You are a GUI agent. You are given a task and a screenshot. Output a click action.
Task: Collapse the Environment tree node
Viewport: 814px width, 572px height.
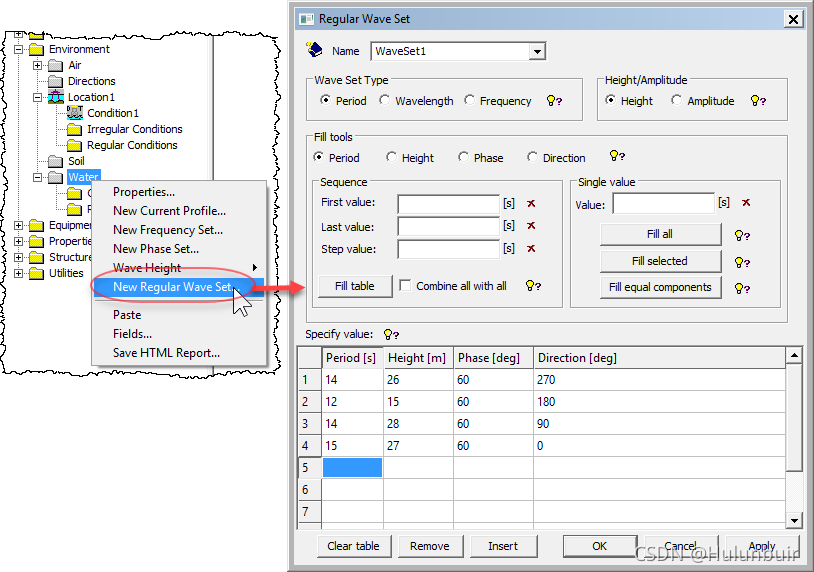pyautogui.click(x=19, y=49)
